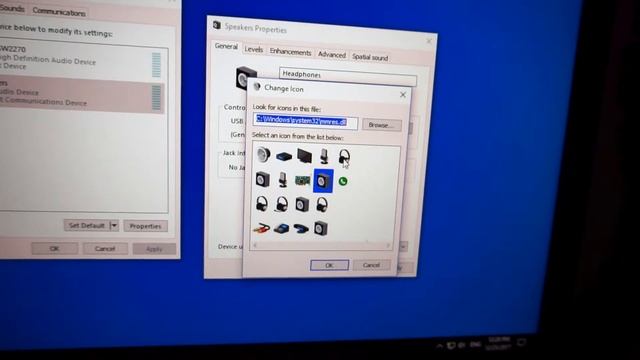
Task: Select speaker box icon left of second microphone
Action: click(262, 179)
